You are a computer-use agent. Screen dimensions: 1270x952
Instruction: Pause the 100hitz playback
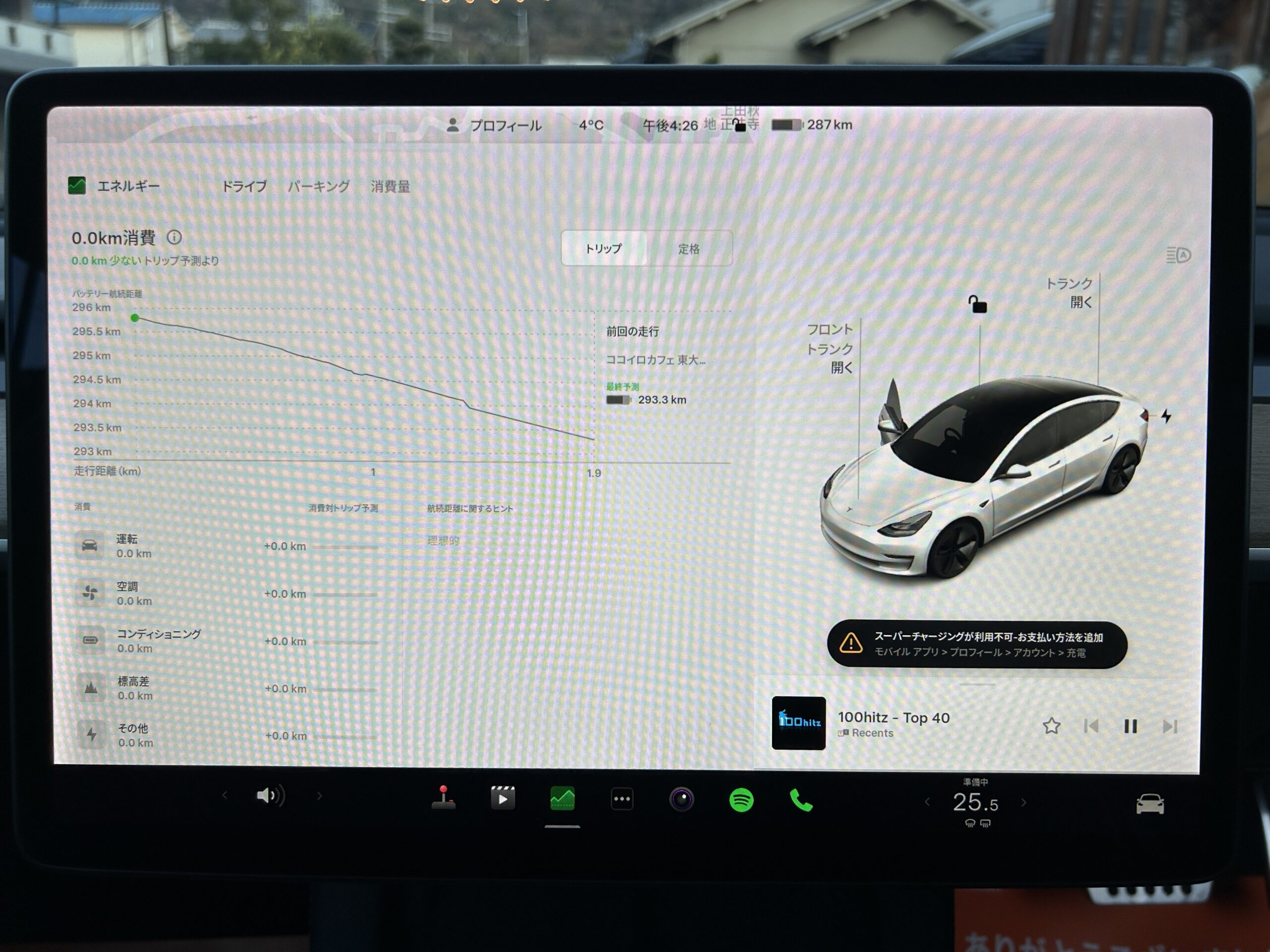point(1131,726)
